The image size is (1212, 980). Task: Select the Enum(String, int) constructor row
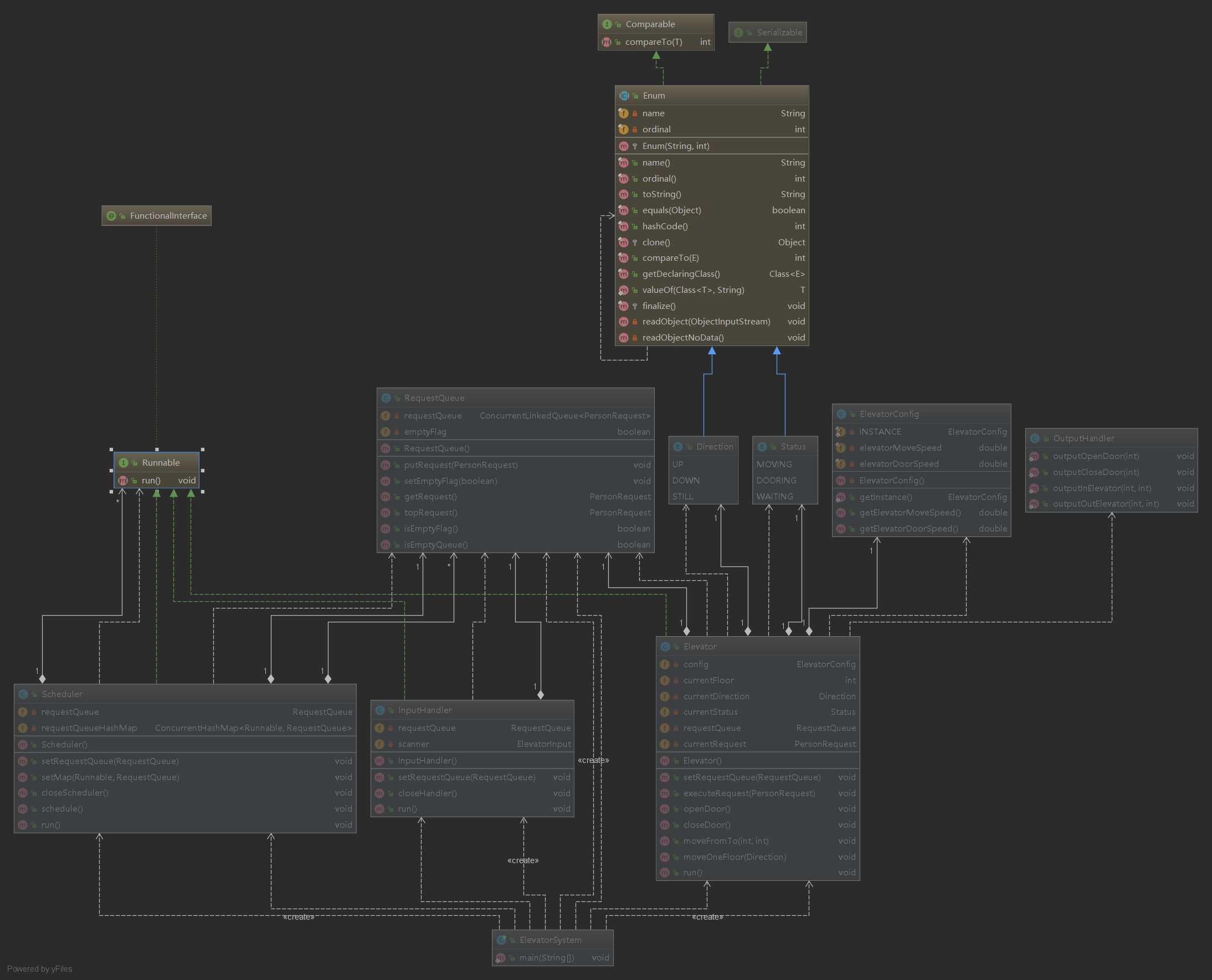click(712, 146)
